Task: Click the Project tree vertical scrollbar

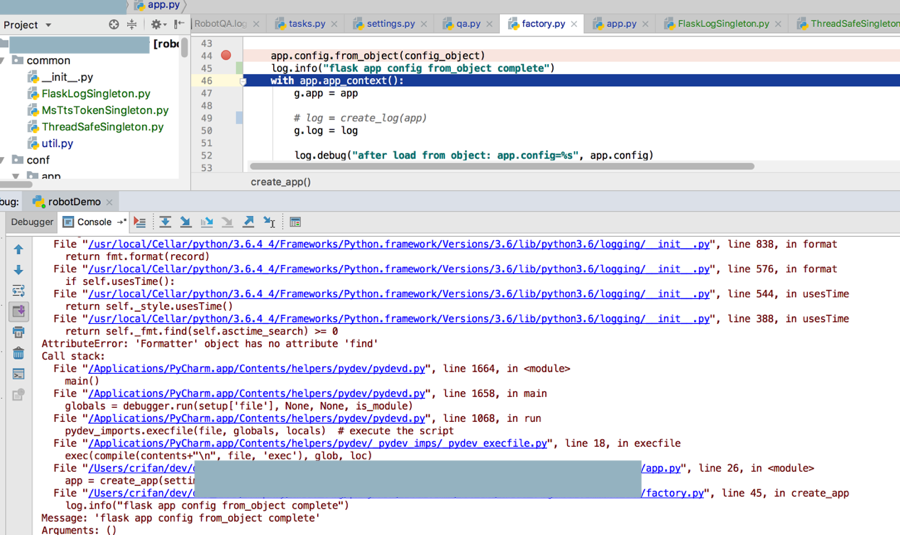Action: (184, 46)
